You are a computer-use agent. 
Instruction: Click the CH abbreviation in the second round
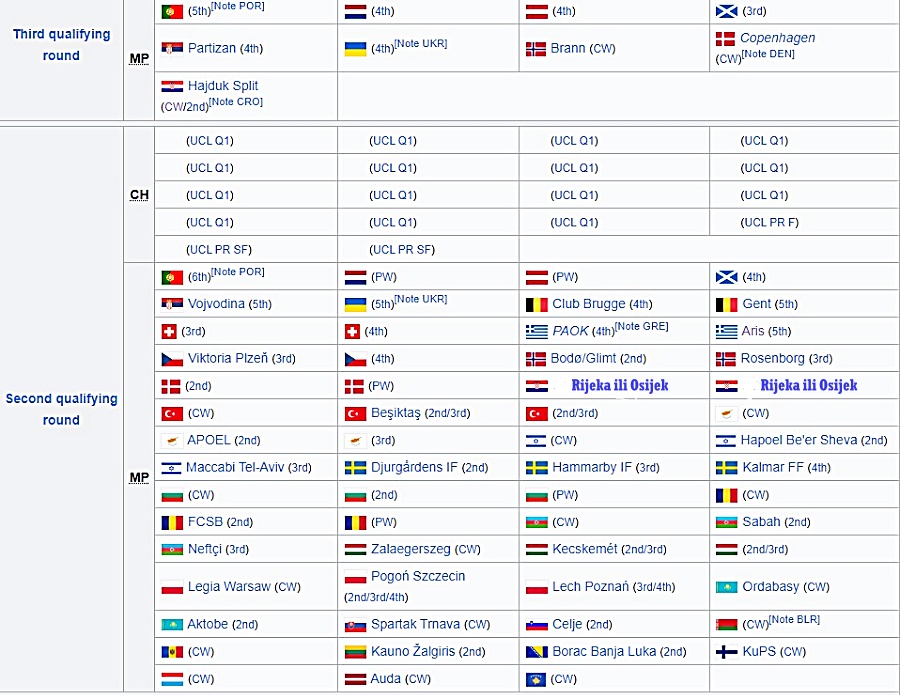coord(139,195)
